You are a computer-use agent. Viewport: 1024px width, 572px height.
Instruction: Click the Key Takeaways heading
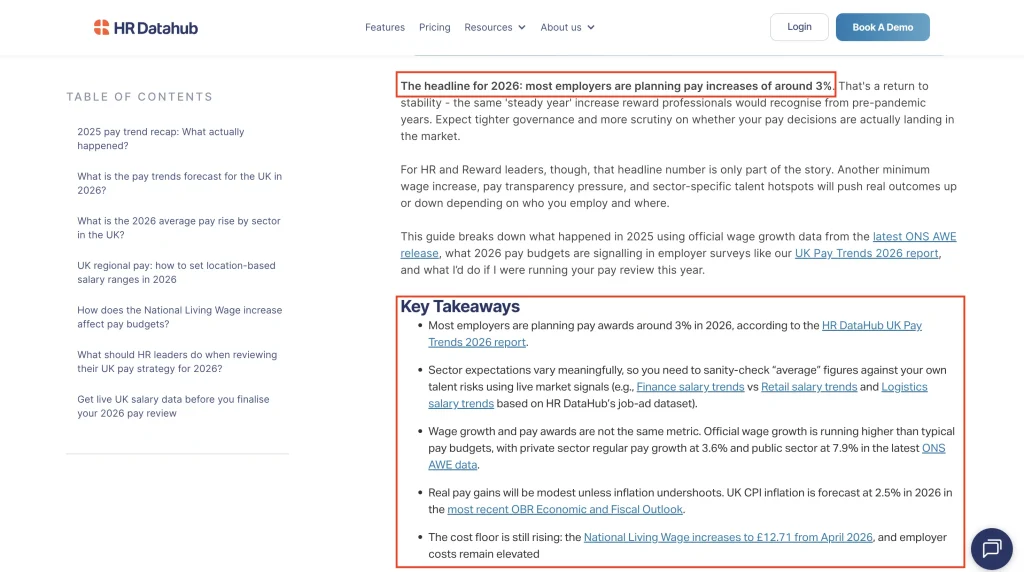click(460, 306)
